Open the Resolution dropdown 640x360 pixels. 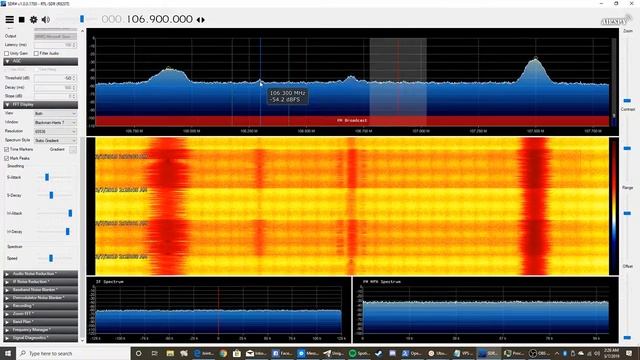click(x=56, y=131)
